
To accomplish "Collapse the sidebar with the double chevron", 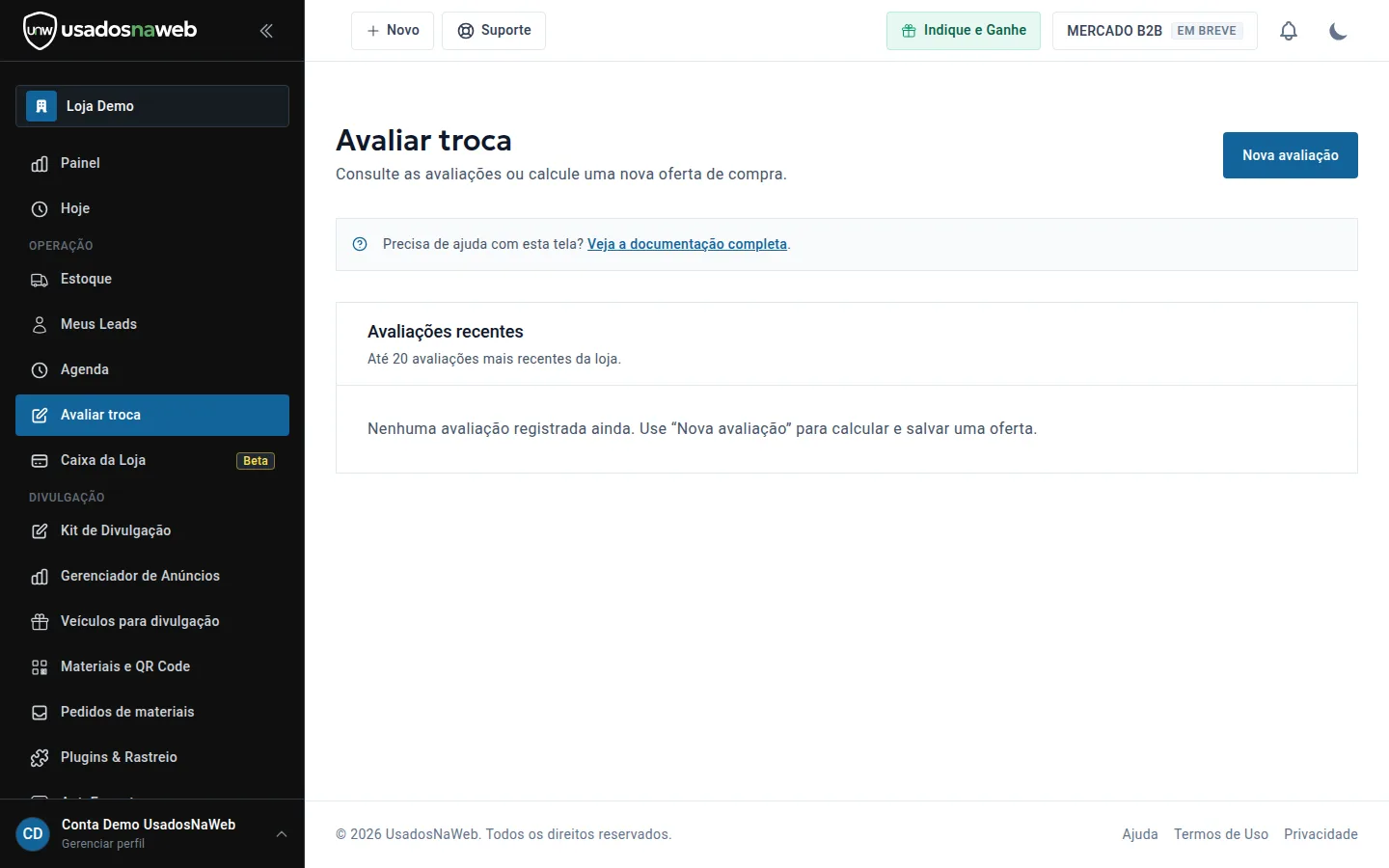I will point(266,31).
